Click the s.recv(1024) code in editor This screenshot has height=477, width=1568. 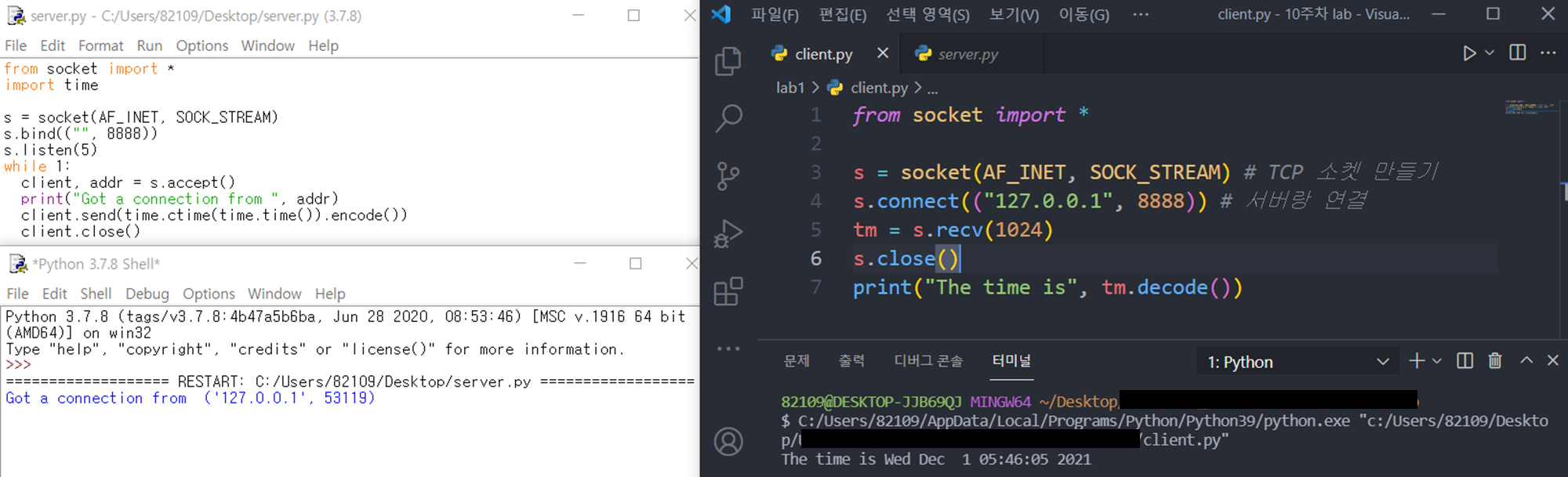(x=982, y=229)
